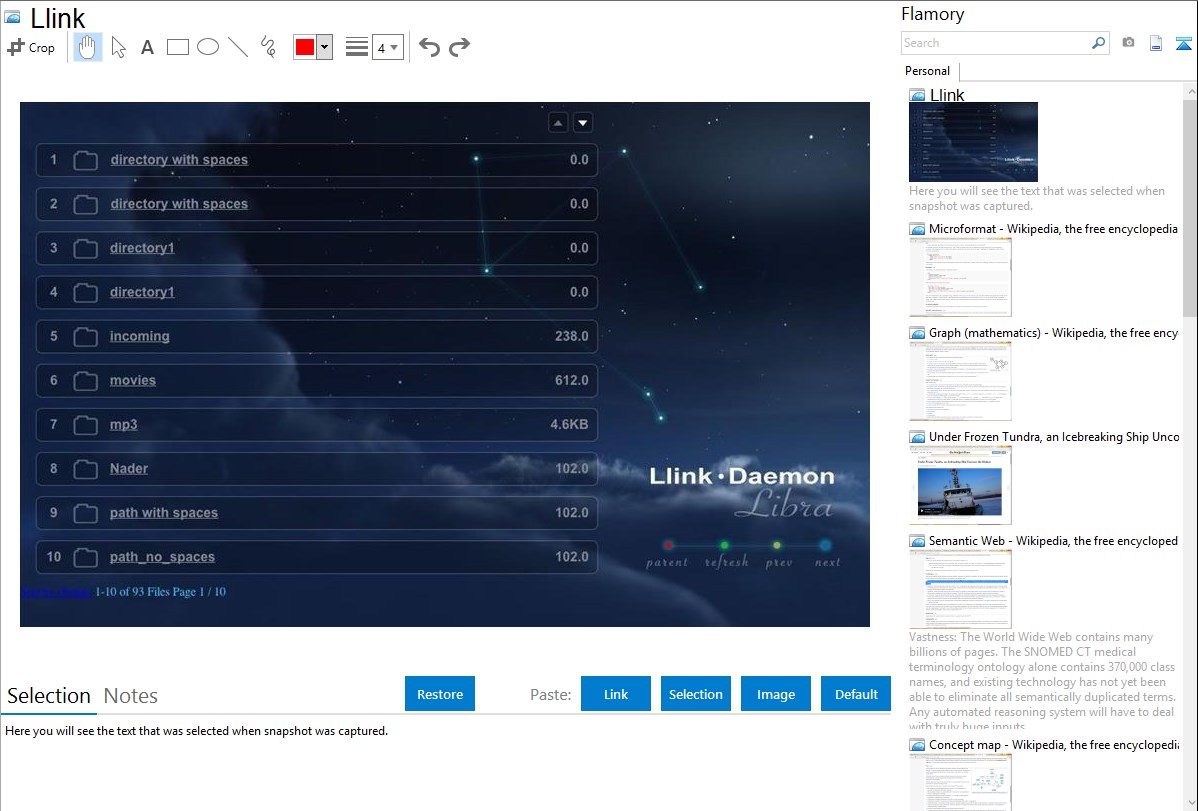The height and width of the screenshot is (811, 1198).
Task: Click the red color swatch
Action: (305, 47)
